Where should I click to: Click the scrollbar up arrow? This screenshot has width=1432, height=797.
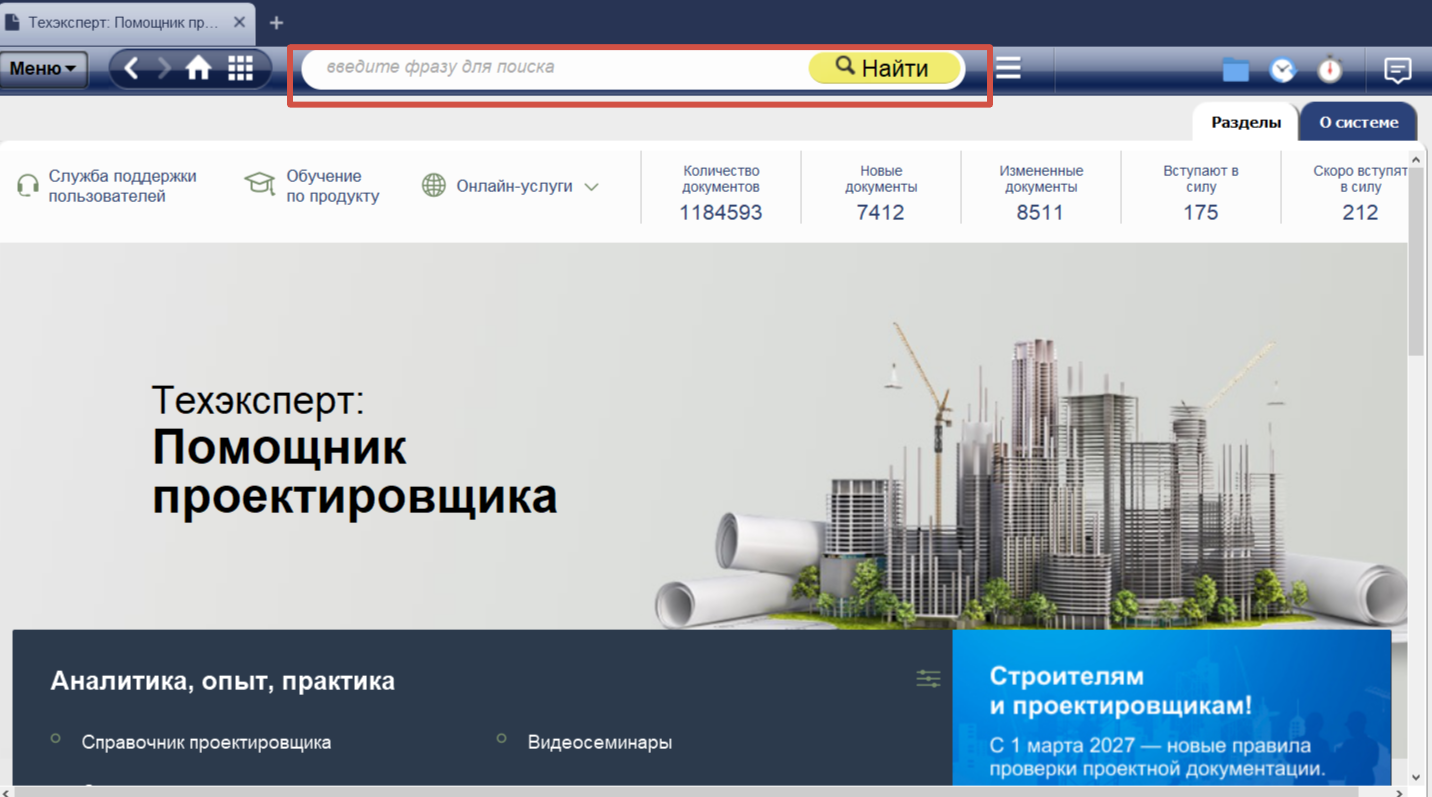click(x=1416, y=160)
